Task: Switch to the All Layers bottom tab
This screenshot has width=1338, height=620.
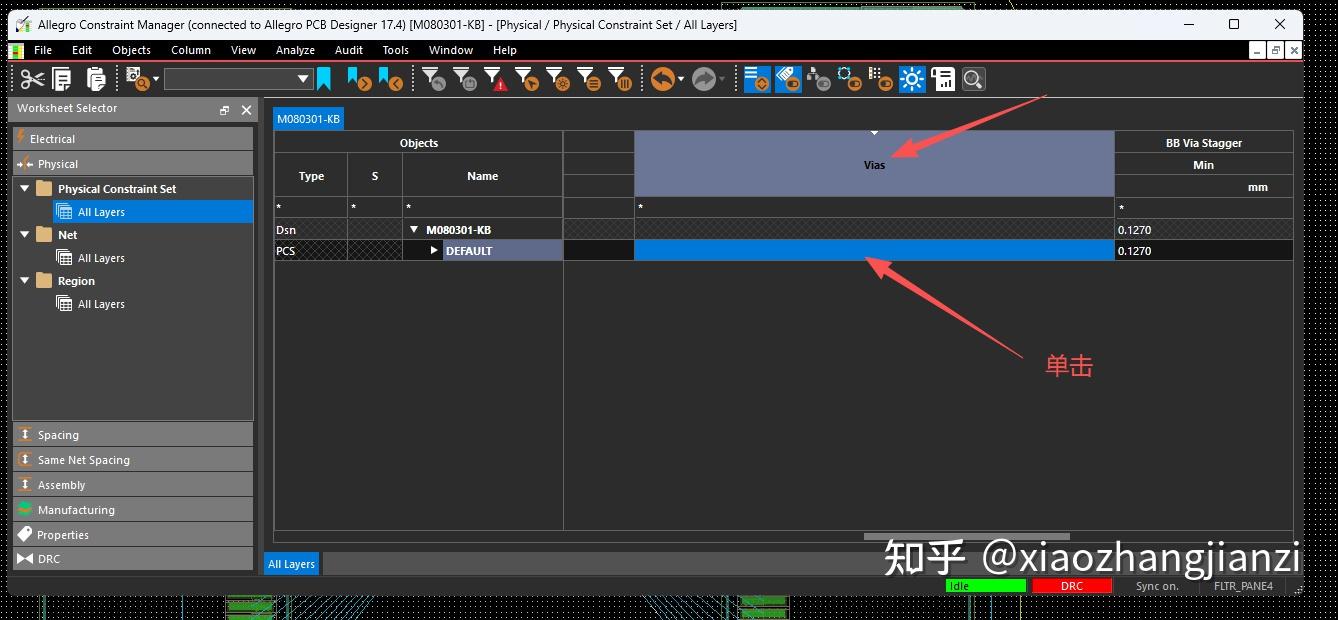Action: 291,564
